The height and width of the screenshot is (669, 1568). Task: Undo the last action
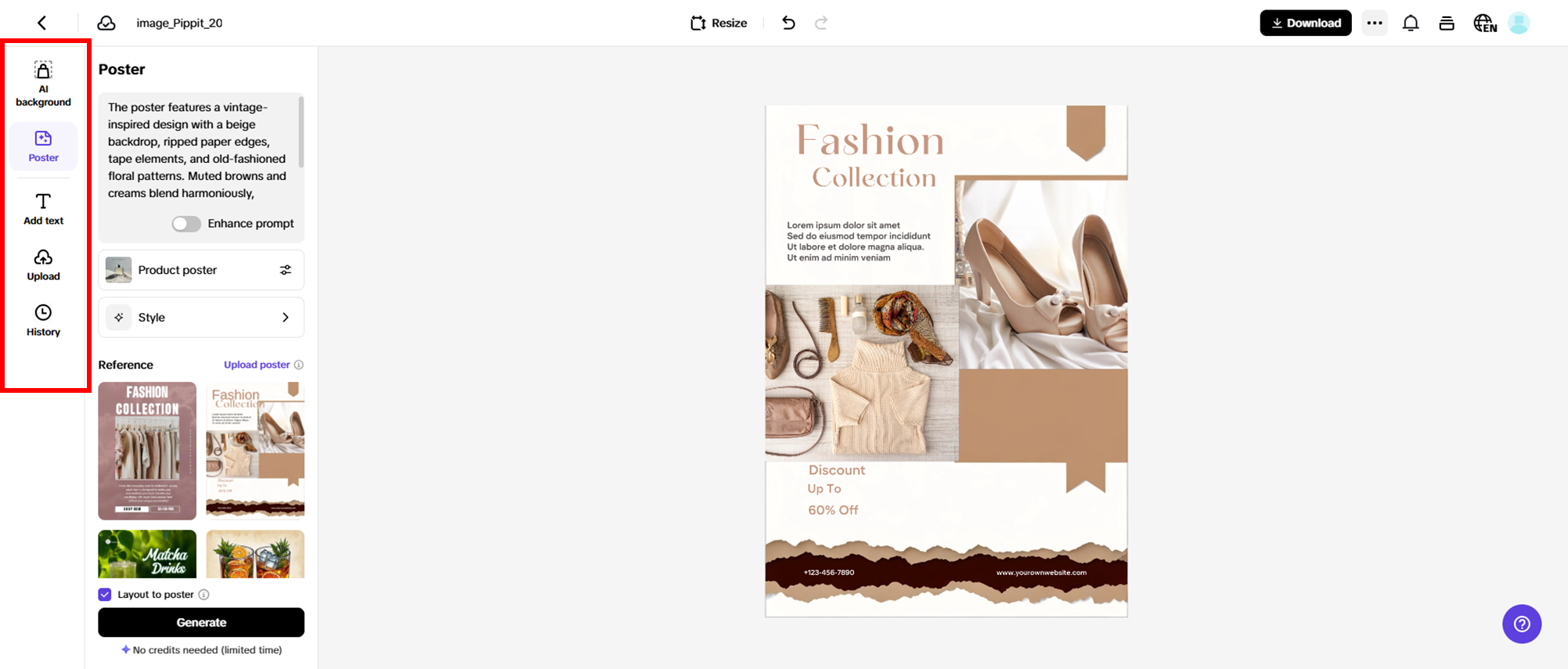(x=788, y=23)
